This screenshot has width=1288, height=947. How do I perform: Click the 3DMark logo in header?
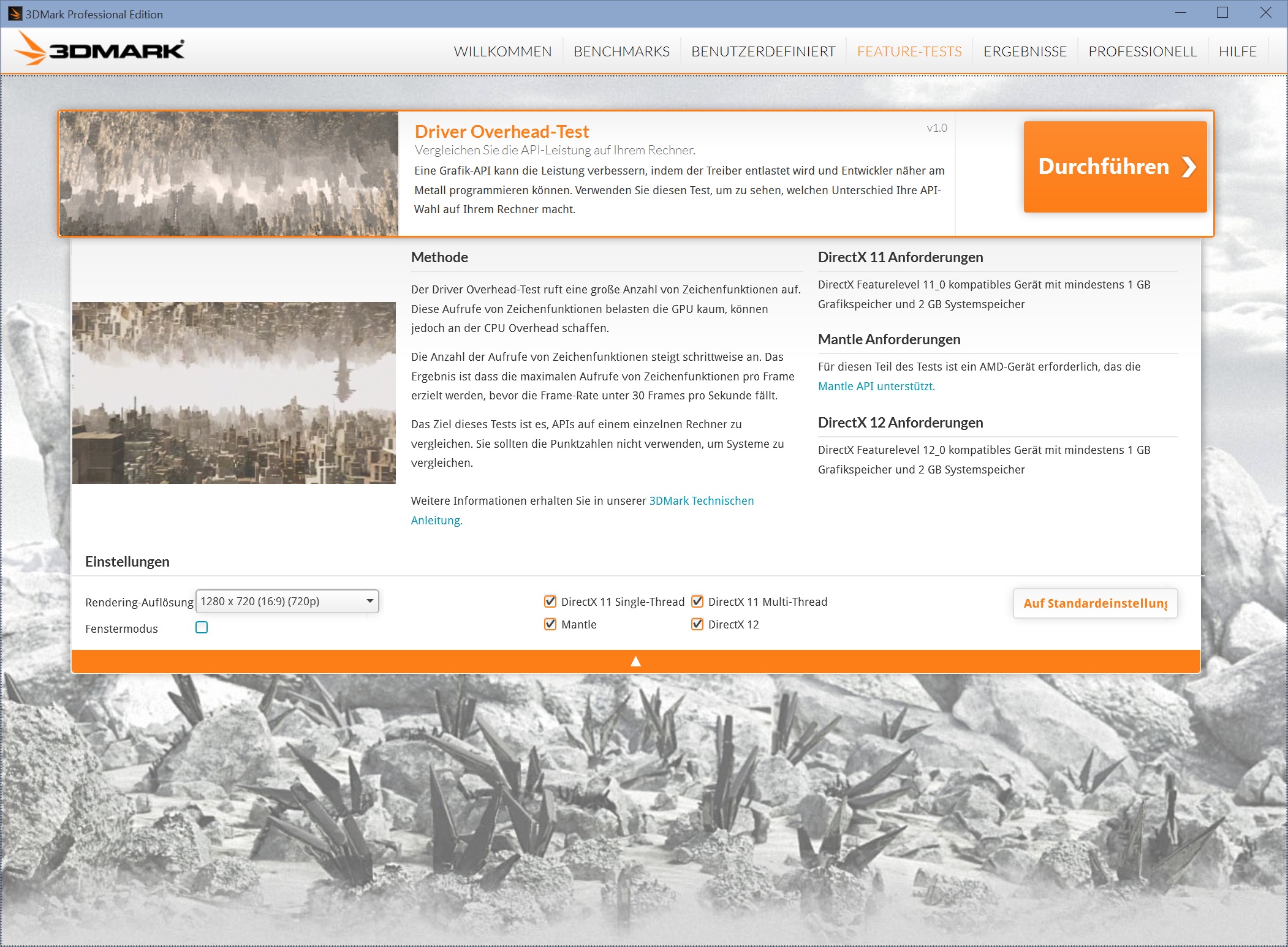click(x=100, y=49)
